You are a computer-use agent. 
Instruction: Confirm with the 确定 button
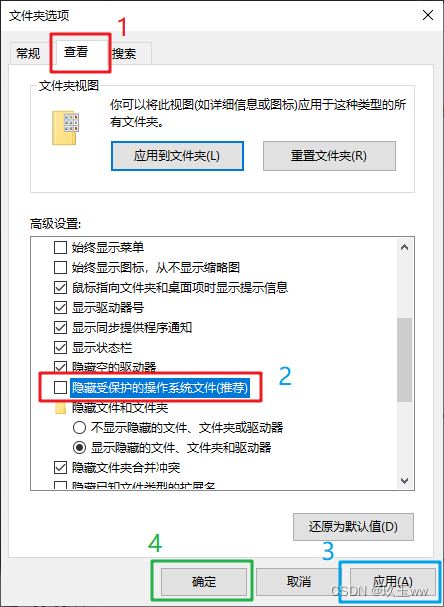204,581
